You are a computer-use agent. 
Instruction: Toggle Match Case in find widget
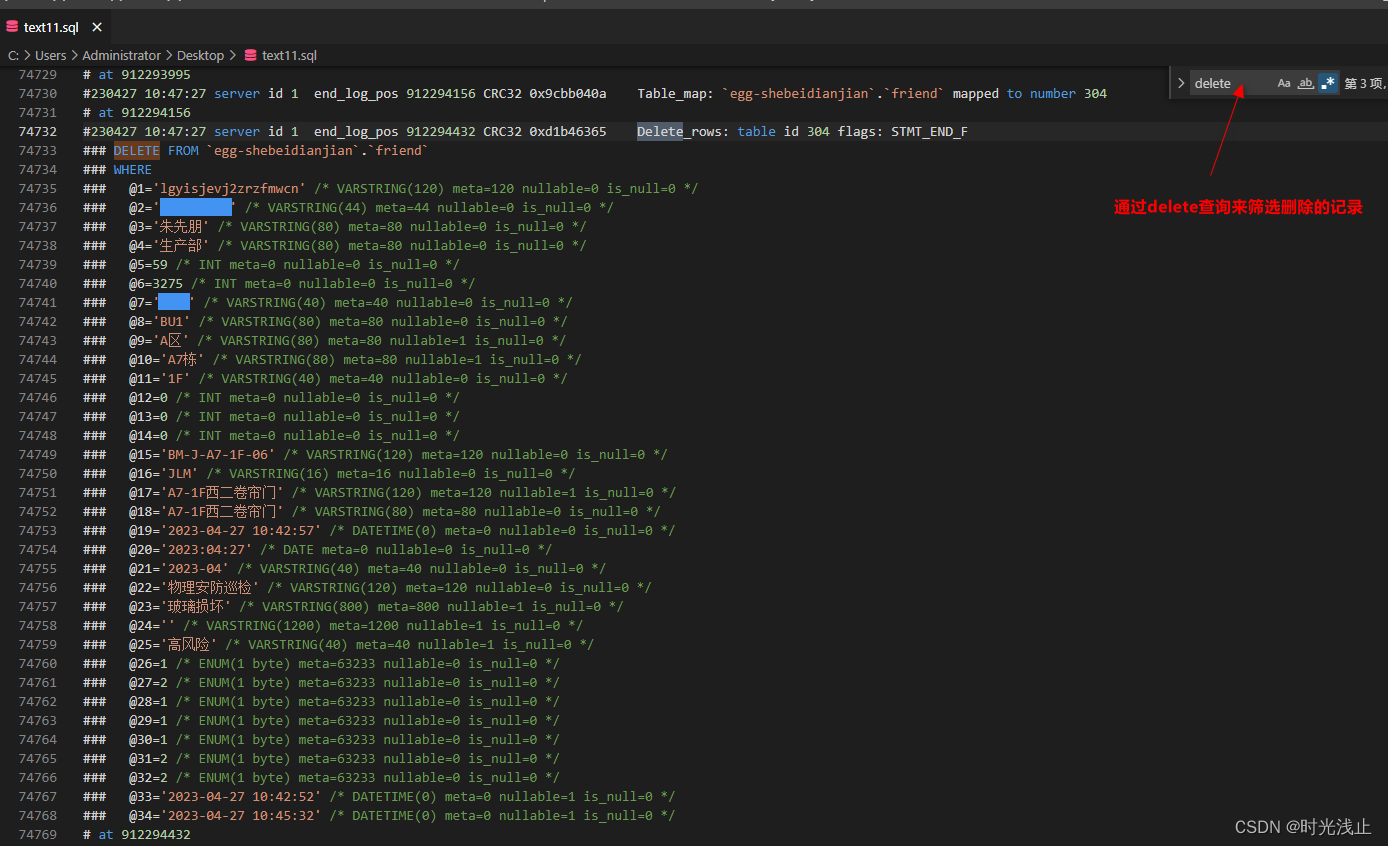pyautogui.click(x=1284, y=84)
